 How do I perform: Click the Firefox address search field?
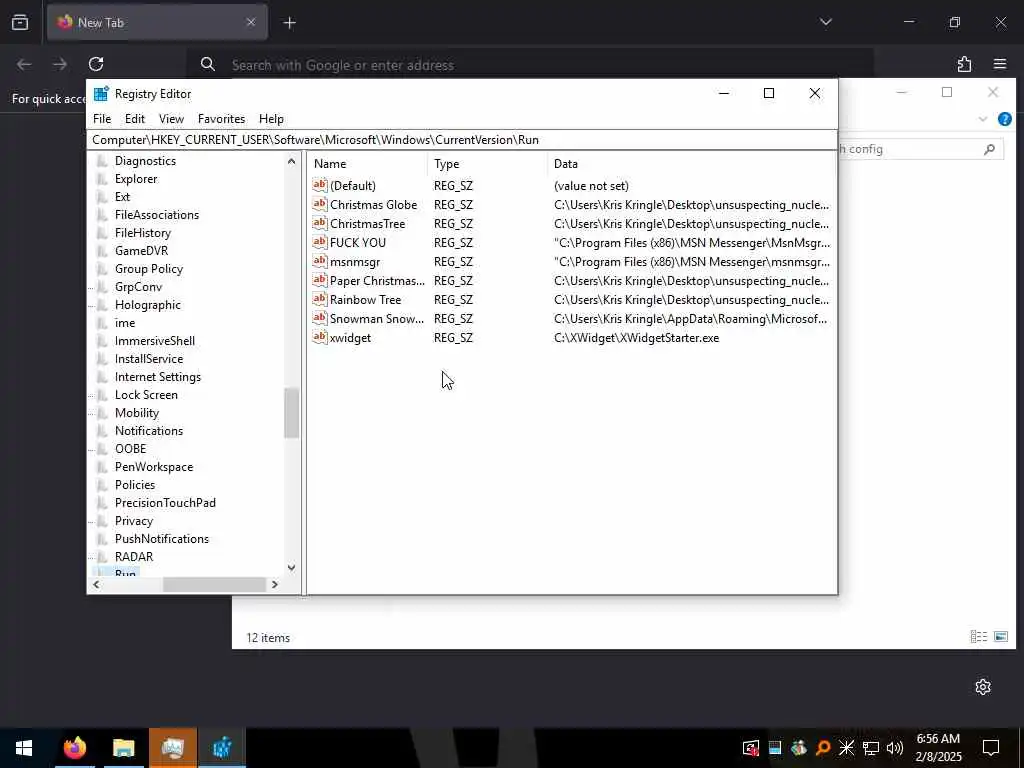pos(530,65)
